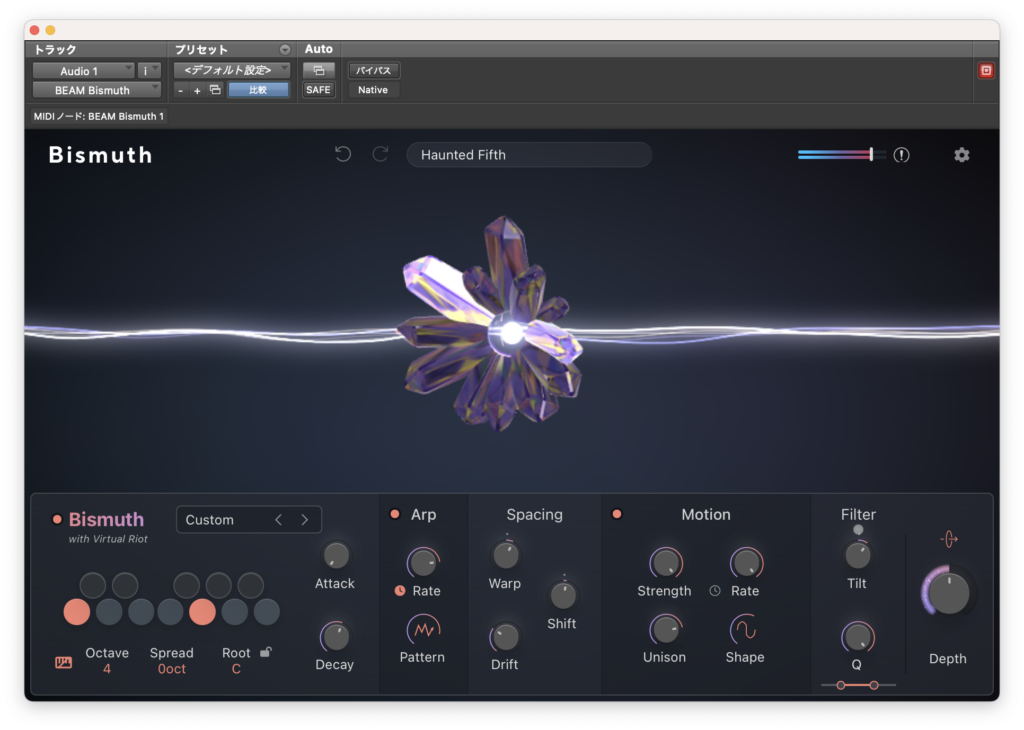Screen dimensions: 1024x730
Task: Open Bismuth settings gear
Action: point(961,155)
